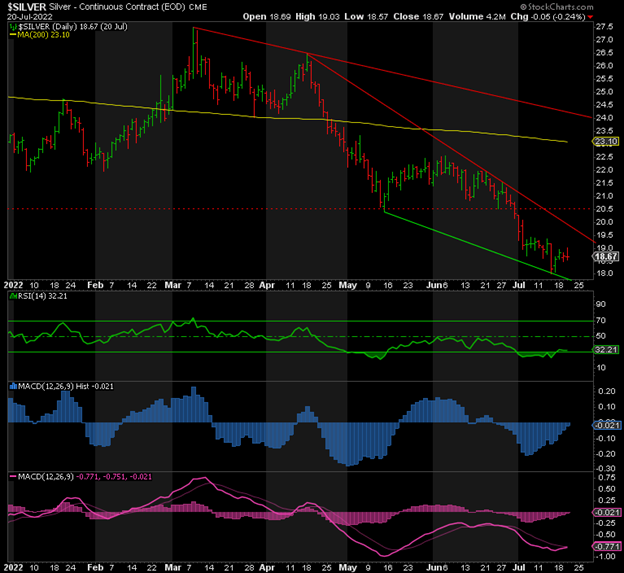Image resolution: width=624 pixels, height=573 pixels.
Task: Click the chart date 20-Jul-2022
Action: point(29,17)
